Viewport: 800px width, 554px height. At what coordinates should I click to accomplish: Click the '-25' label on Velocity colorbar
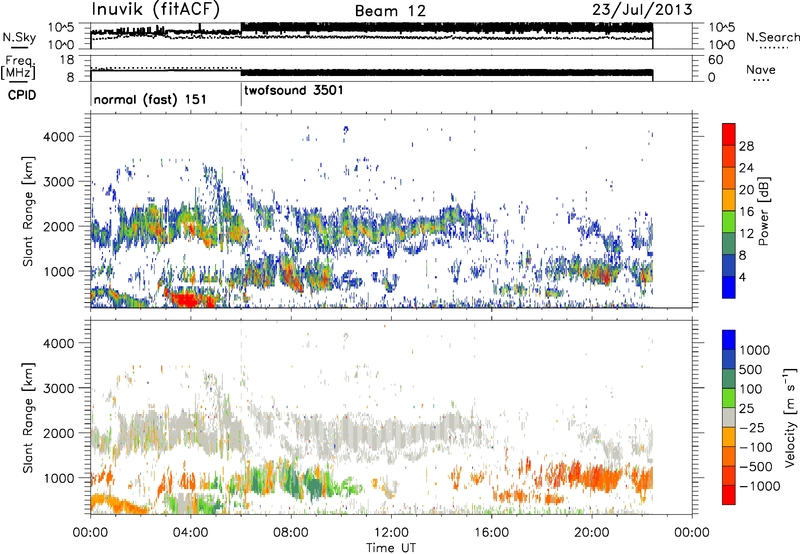[x=753, y=428]
